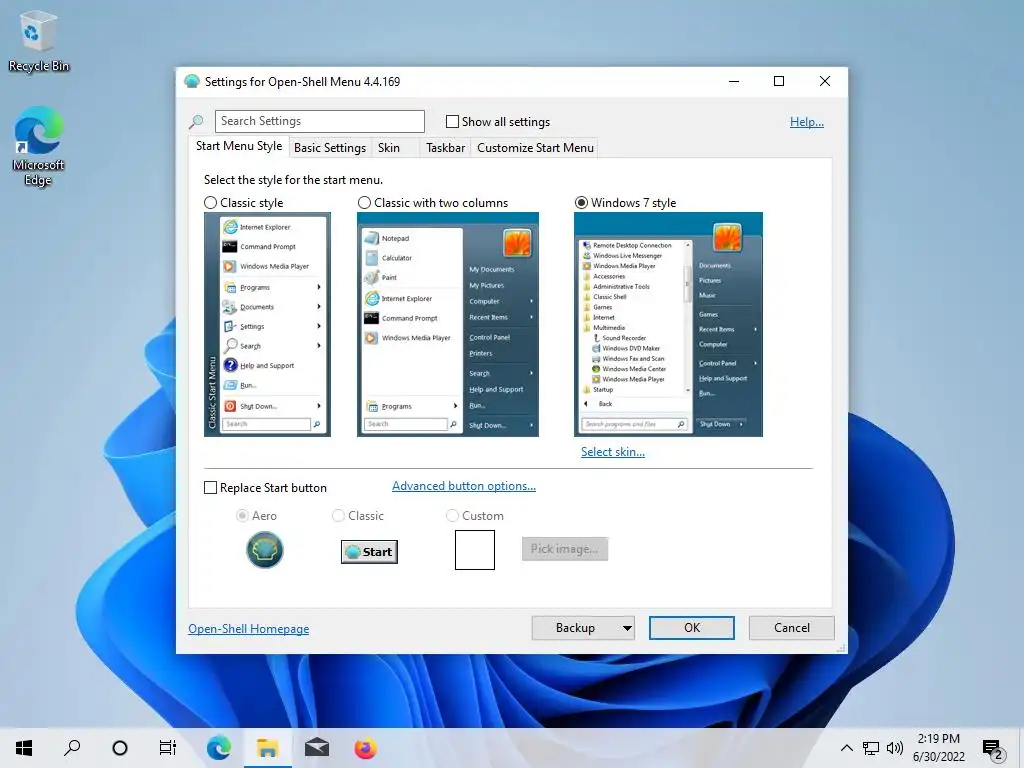Select Classic with two columns radio button
The height and width of the screenshot is (768, 1024).
tap(364, 202)
